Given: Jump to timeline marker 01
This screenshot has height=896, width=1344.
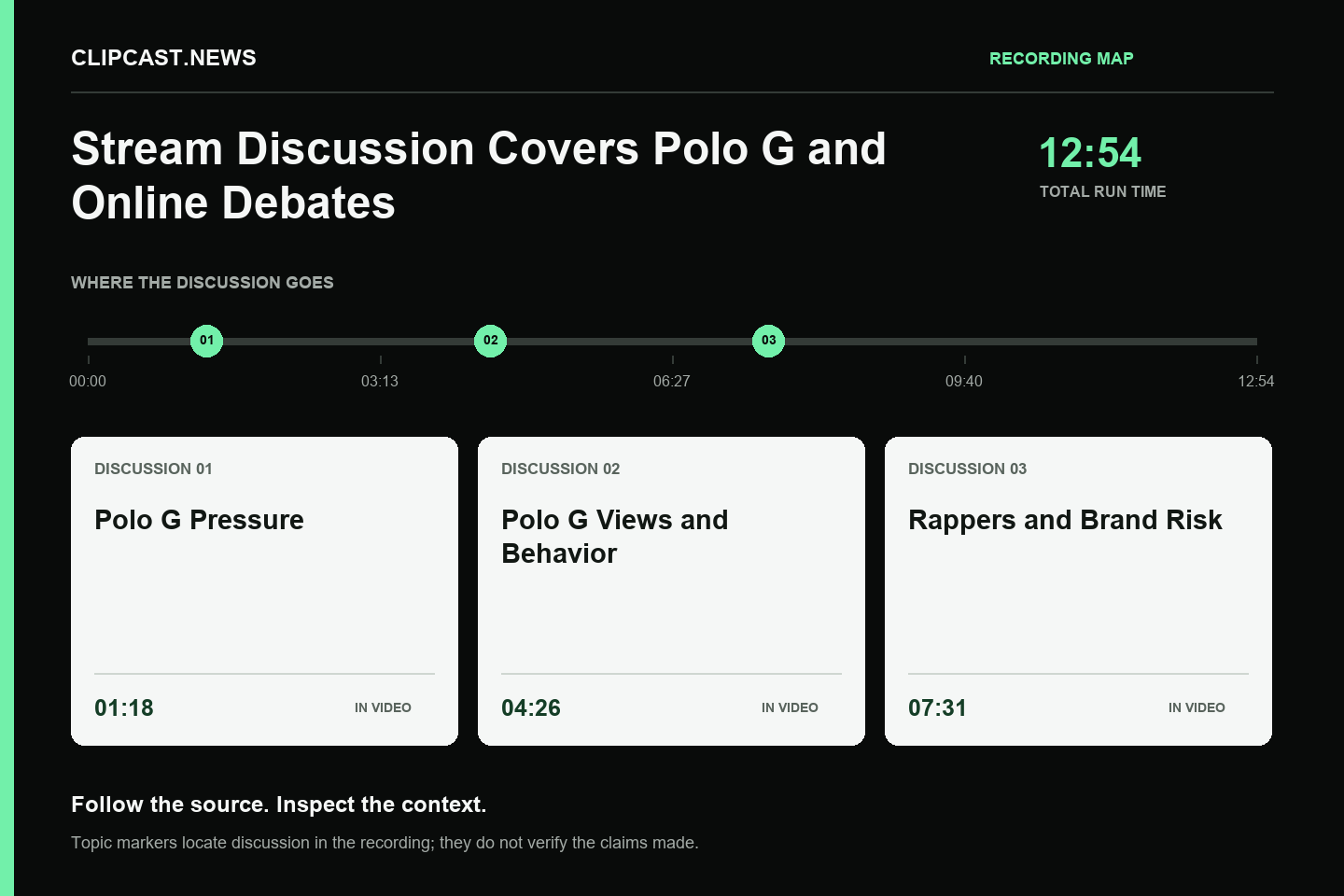Looking at the screenshot, I should click(207, 341).
